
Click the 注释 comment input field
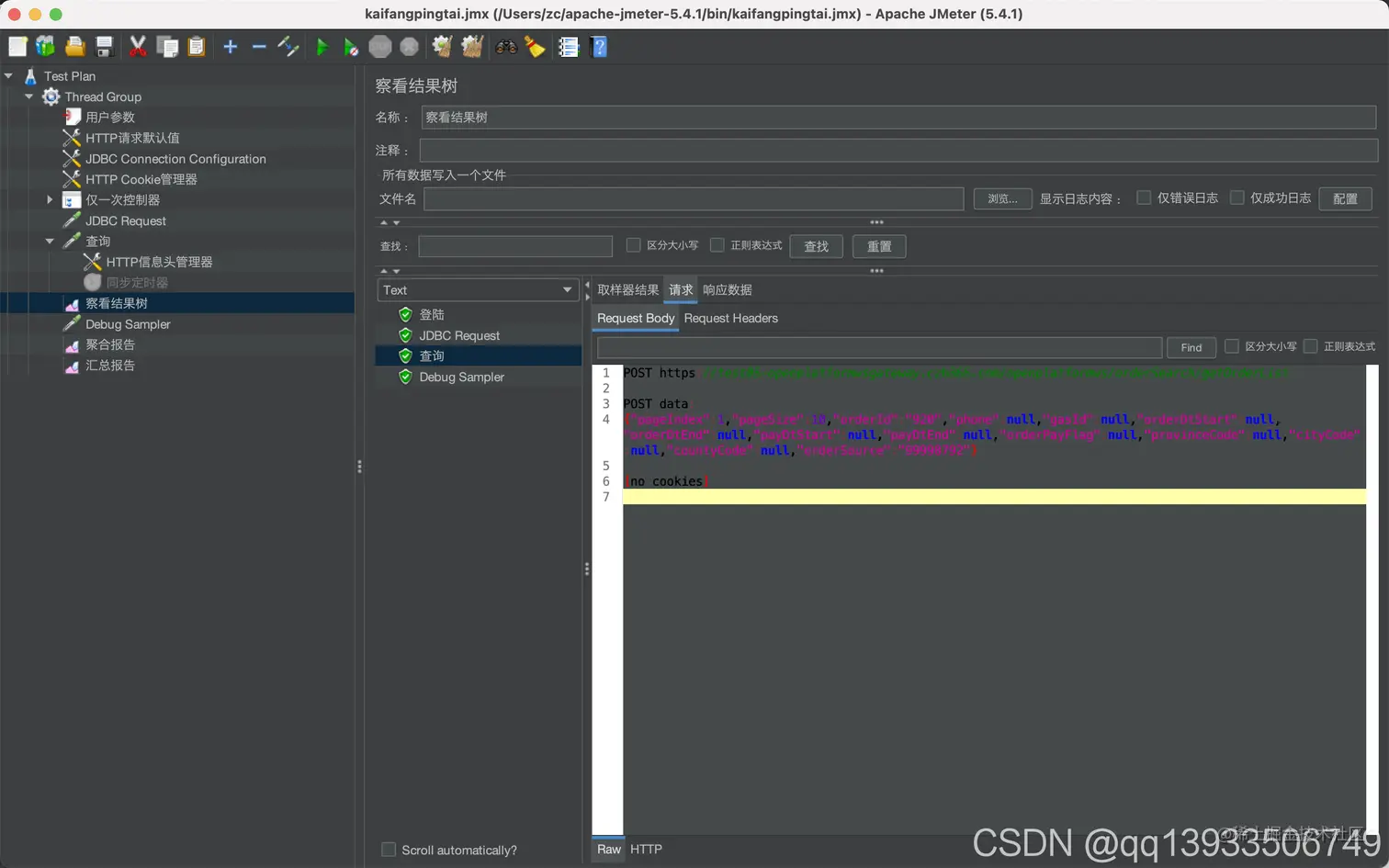898,150
